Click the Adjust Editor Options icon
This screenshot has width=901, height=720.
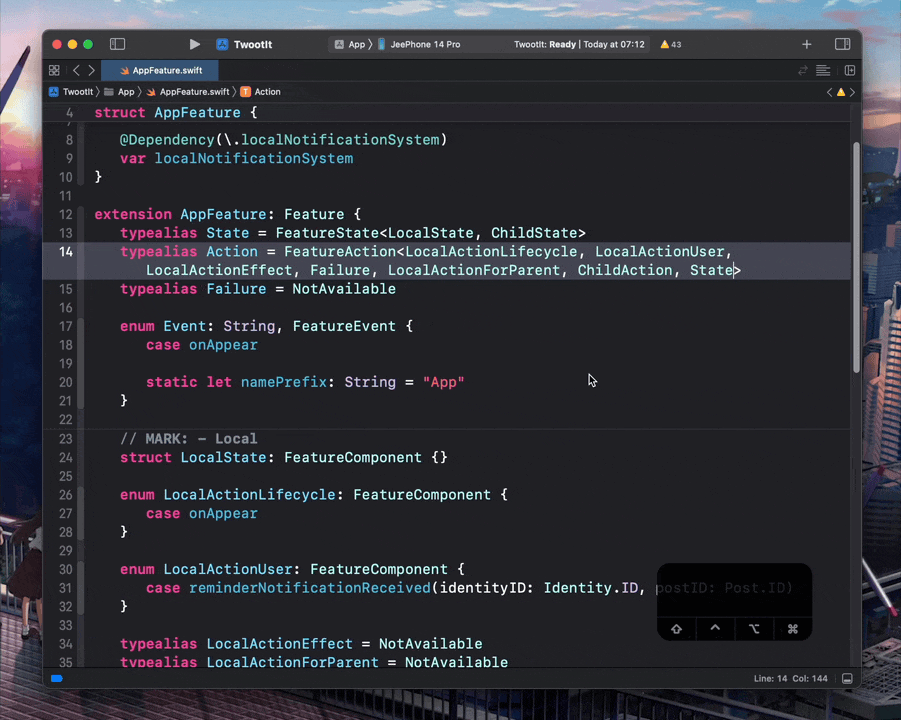point(822,70)
